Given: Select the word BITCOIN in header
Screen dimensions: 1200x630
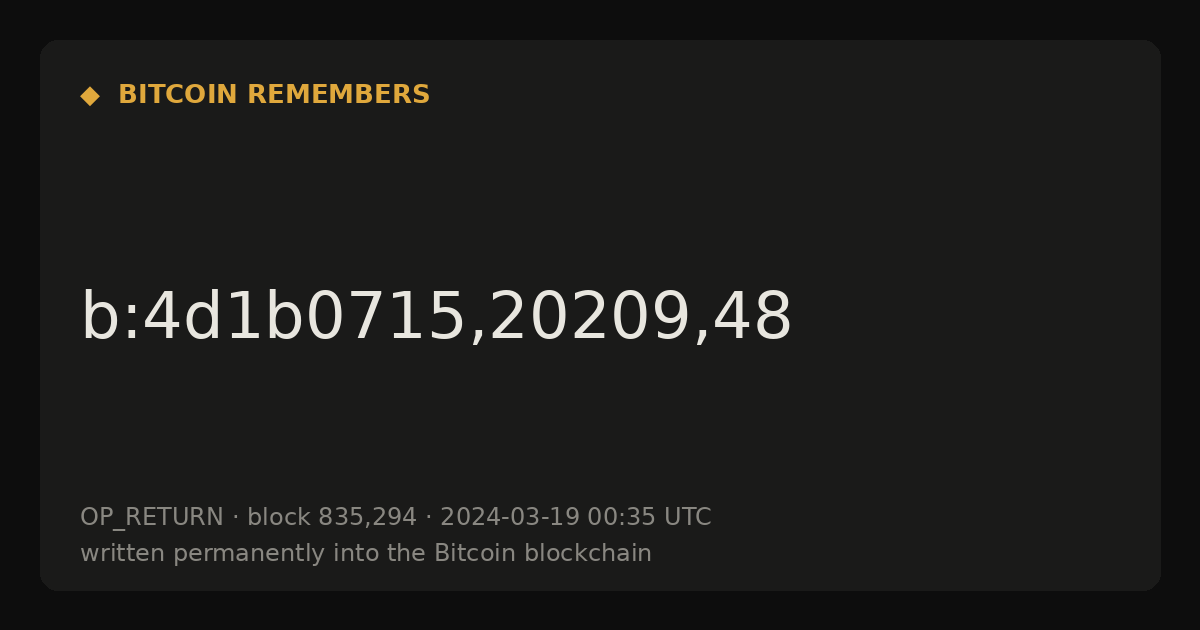Looking at the screenshot, I should coord(179,95).
